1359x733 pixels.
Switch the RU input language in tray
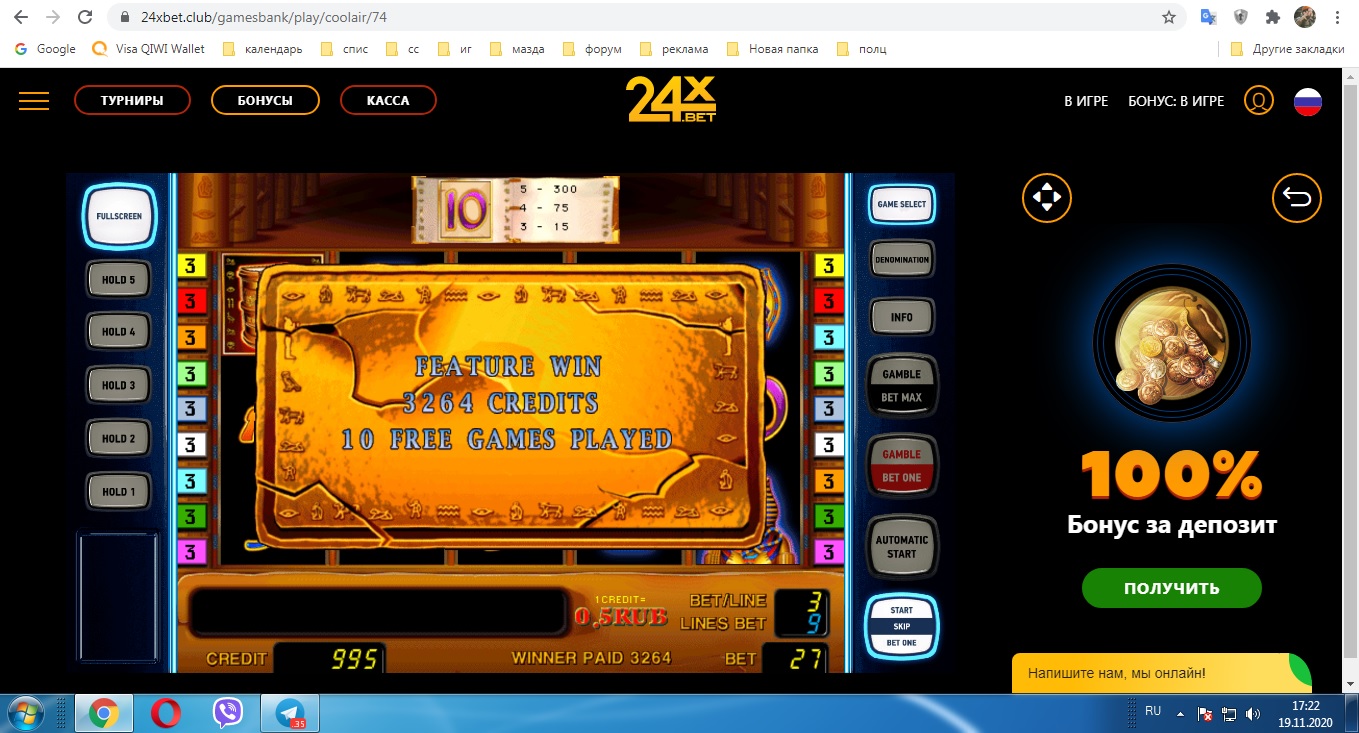[1153, 711]
